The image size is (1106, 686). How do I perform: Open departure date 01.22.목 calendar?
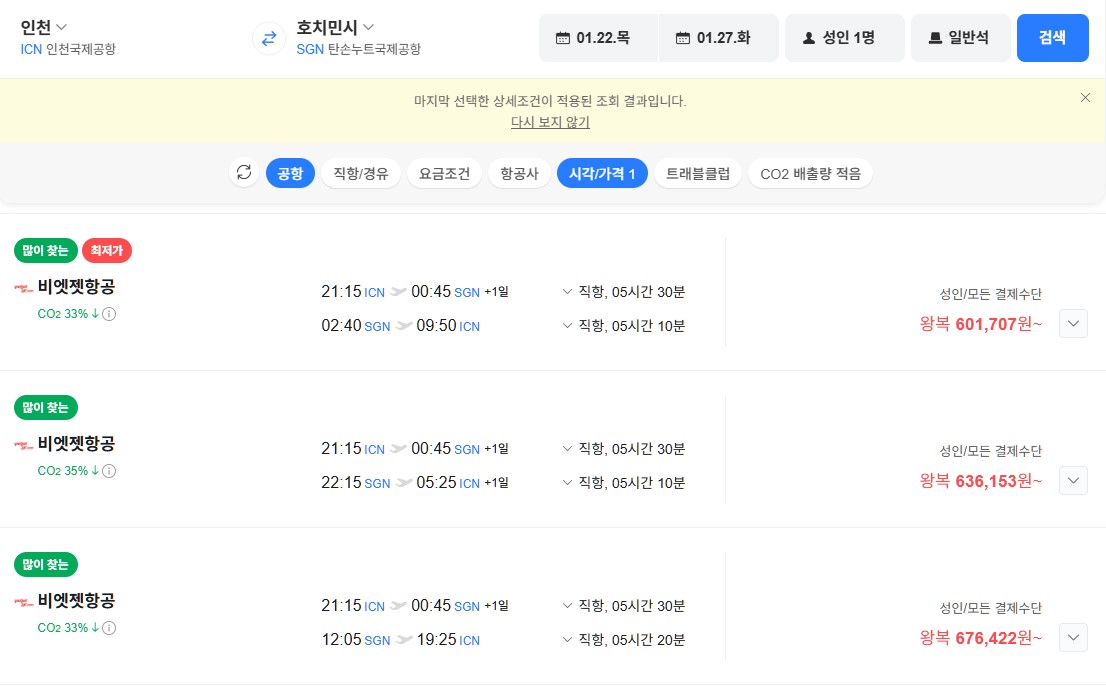click(x=599, y=38)
